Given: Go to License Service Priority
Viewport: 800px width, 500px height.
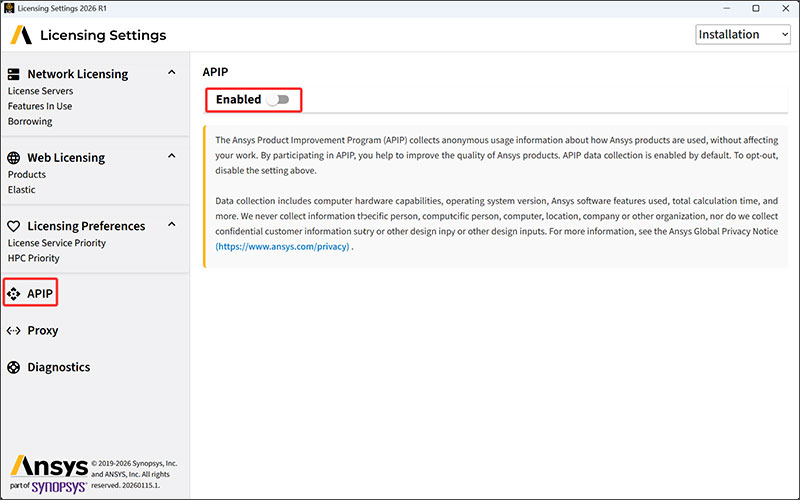Looking at the screenshot, I should click(x=57, y=243).
